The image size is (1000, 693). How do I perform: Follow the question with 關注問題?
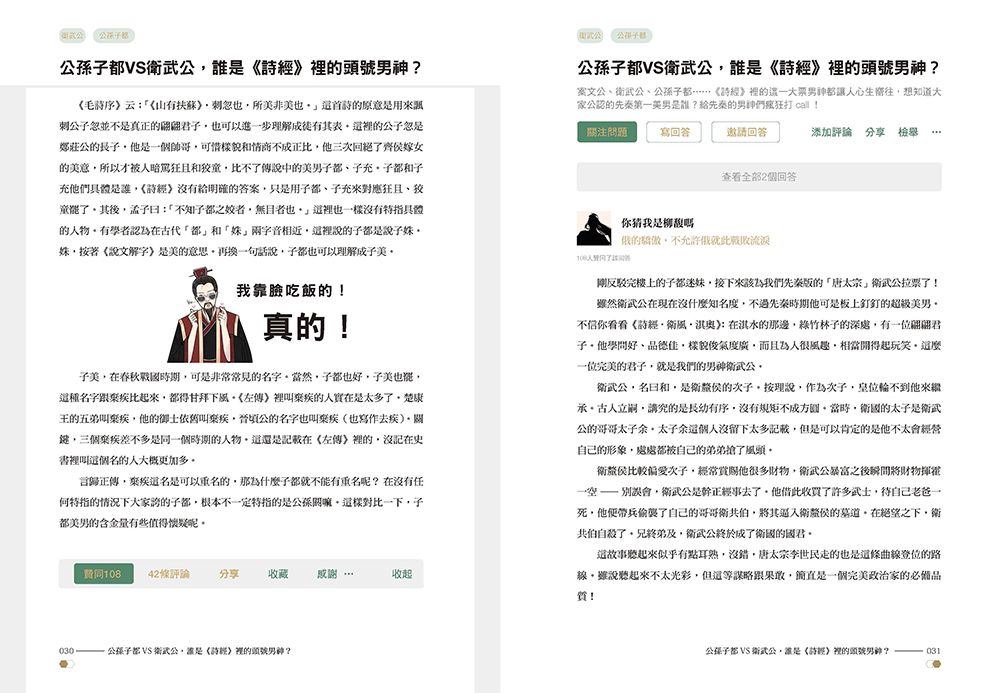607,132
